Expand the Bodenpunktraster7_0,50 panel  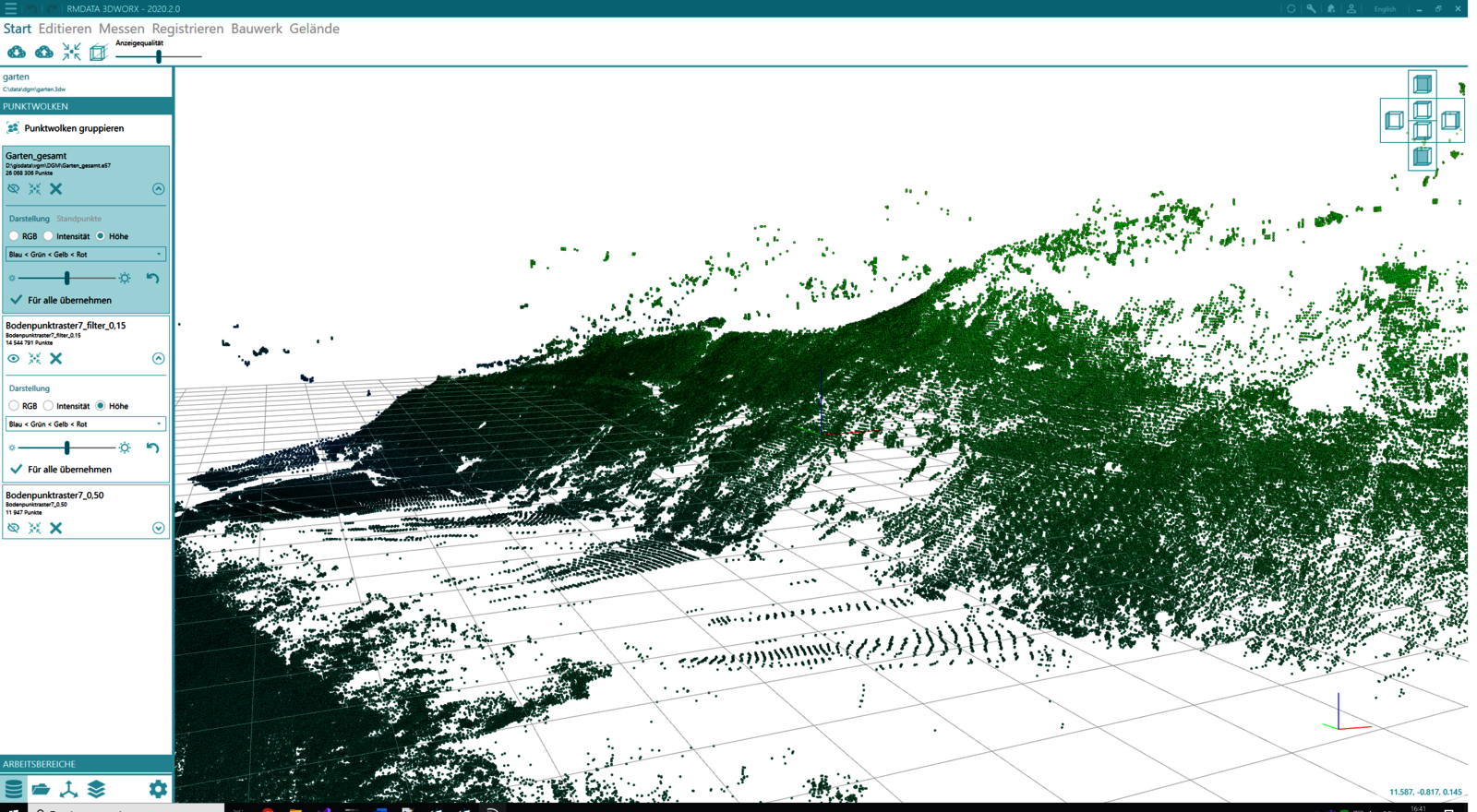[x=158, y=529]
